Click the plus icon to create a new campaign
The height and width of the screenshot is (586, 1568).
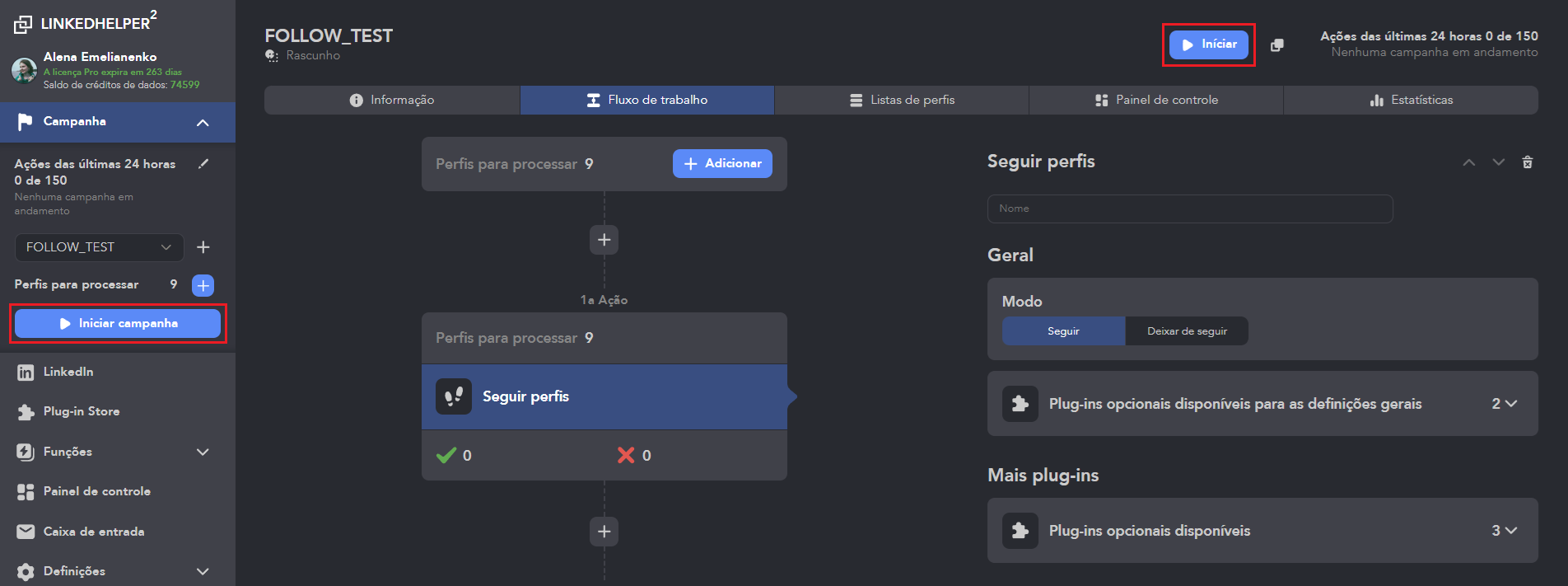(x=203, y=247)
